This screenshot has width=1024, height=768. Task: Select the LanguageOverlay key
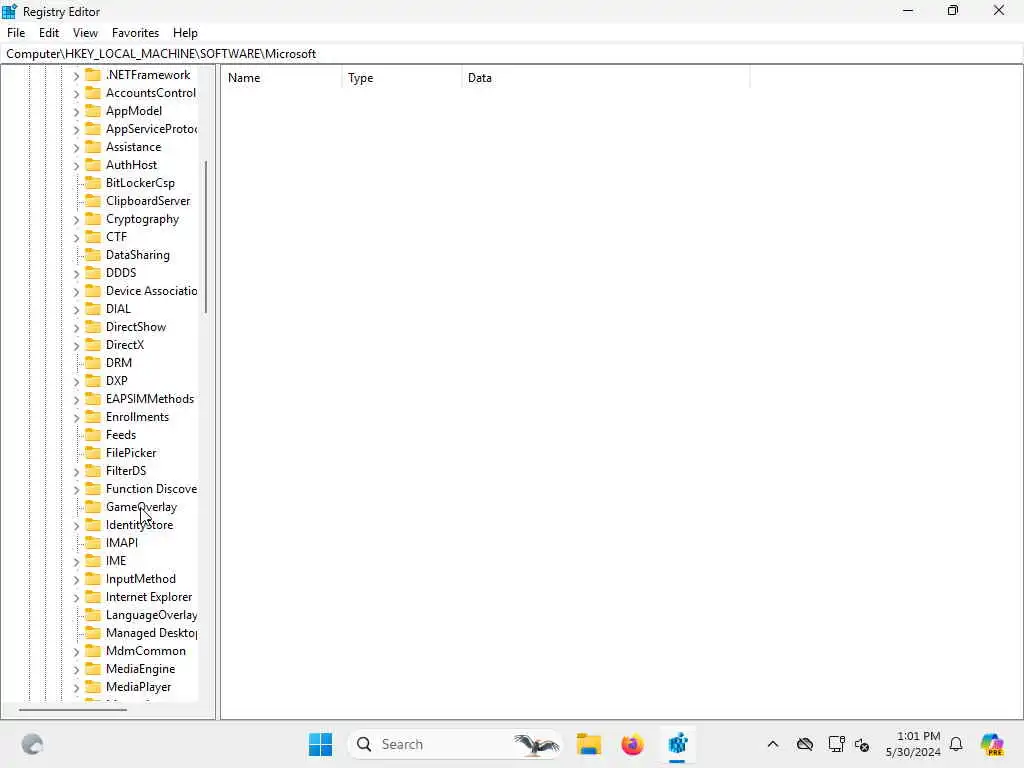click(152, 615)
